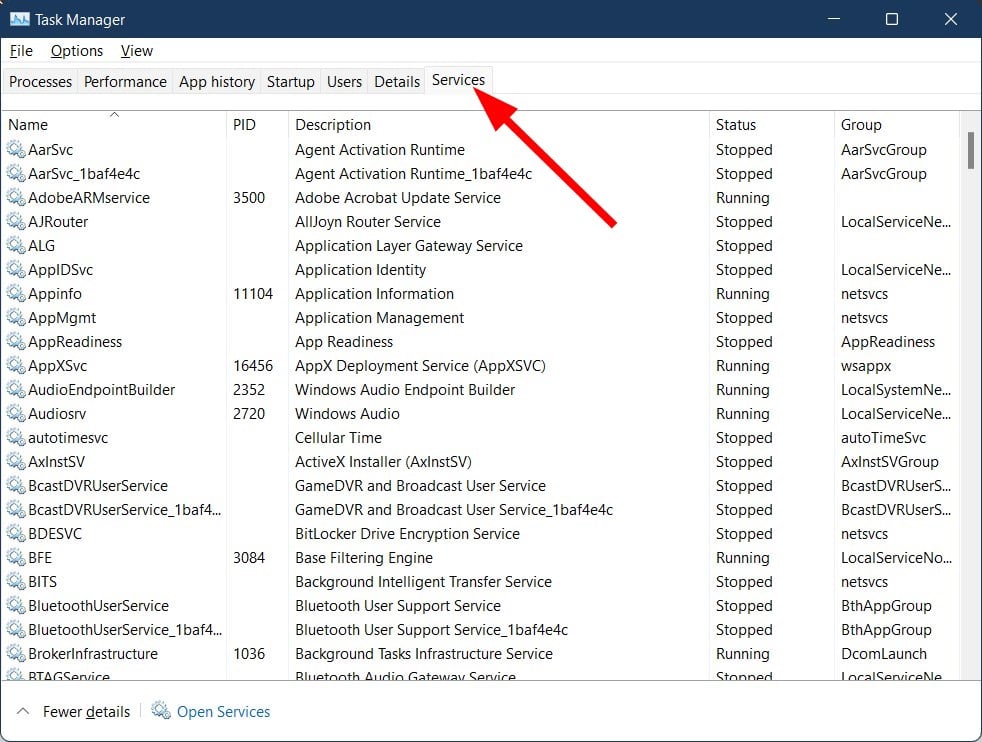Click the gear icon beside AJRouter

click(16, 221)
